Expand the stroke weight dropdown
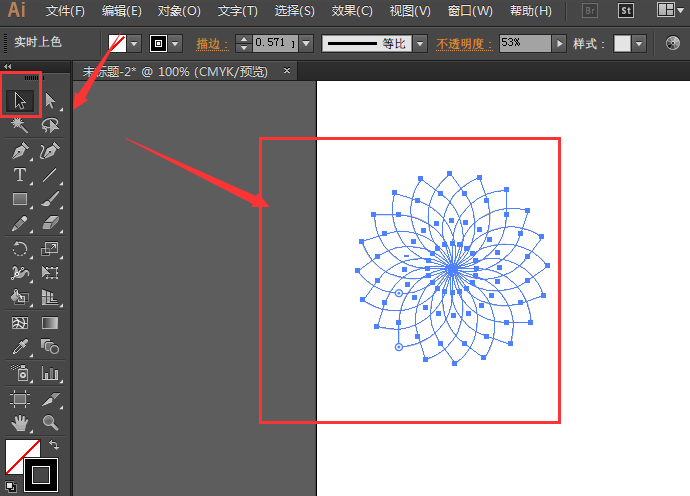The width and height of the screenshot is (690, 496). point(306,44)
